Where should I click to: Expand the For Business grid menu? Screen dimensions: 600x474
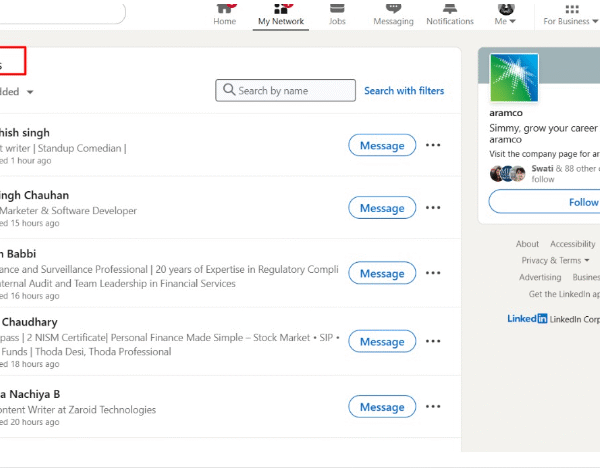(571, 14)
